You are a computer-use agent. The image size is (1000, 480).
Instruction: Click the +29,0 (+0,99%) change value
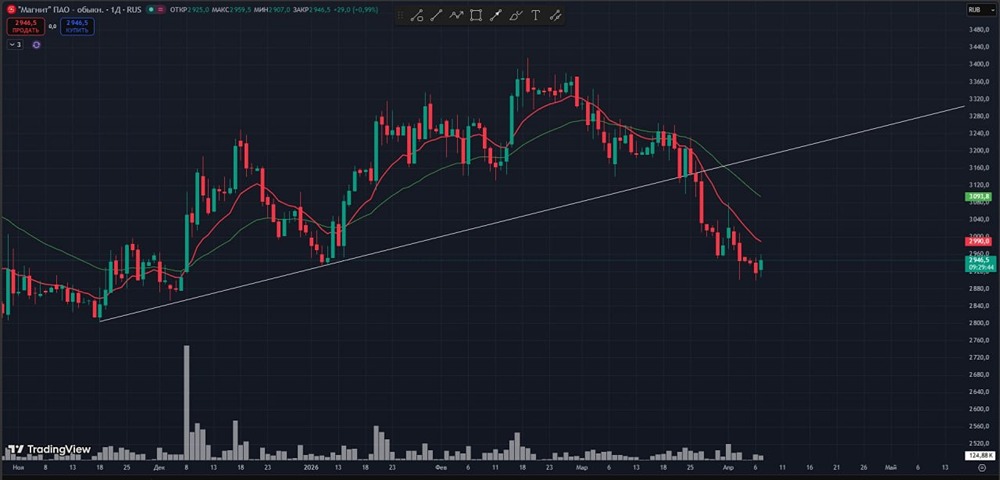point(356,10)
